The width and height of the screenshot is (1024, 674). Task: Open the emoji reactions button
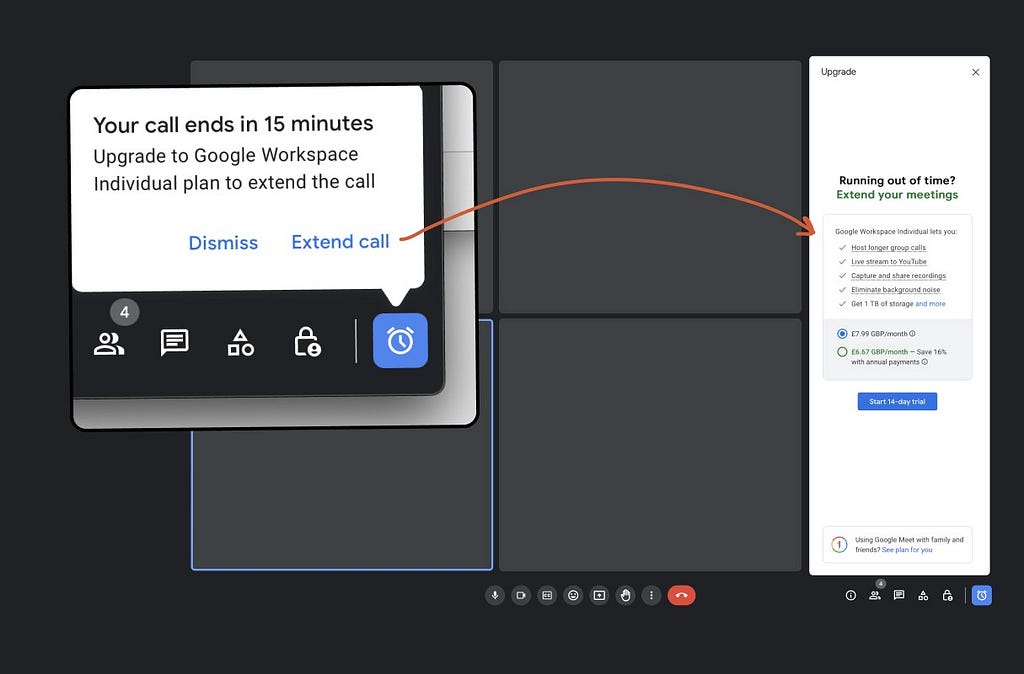click(x=573, y=595)
